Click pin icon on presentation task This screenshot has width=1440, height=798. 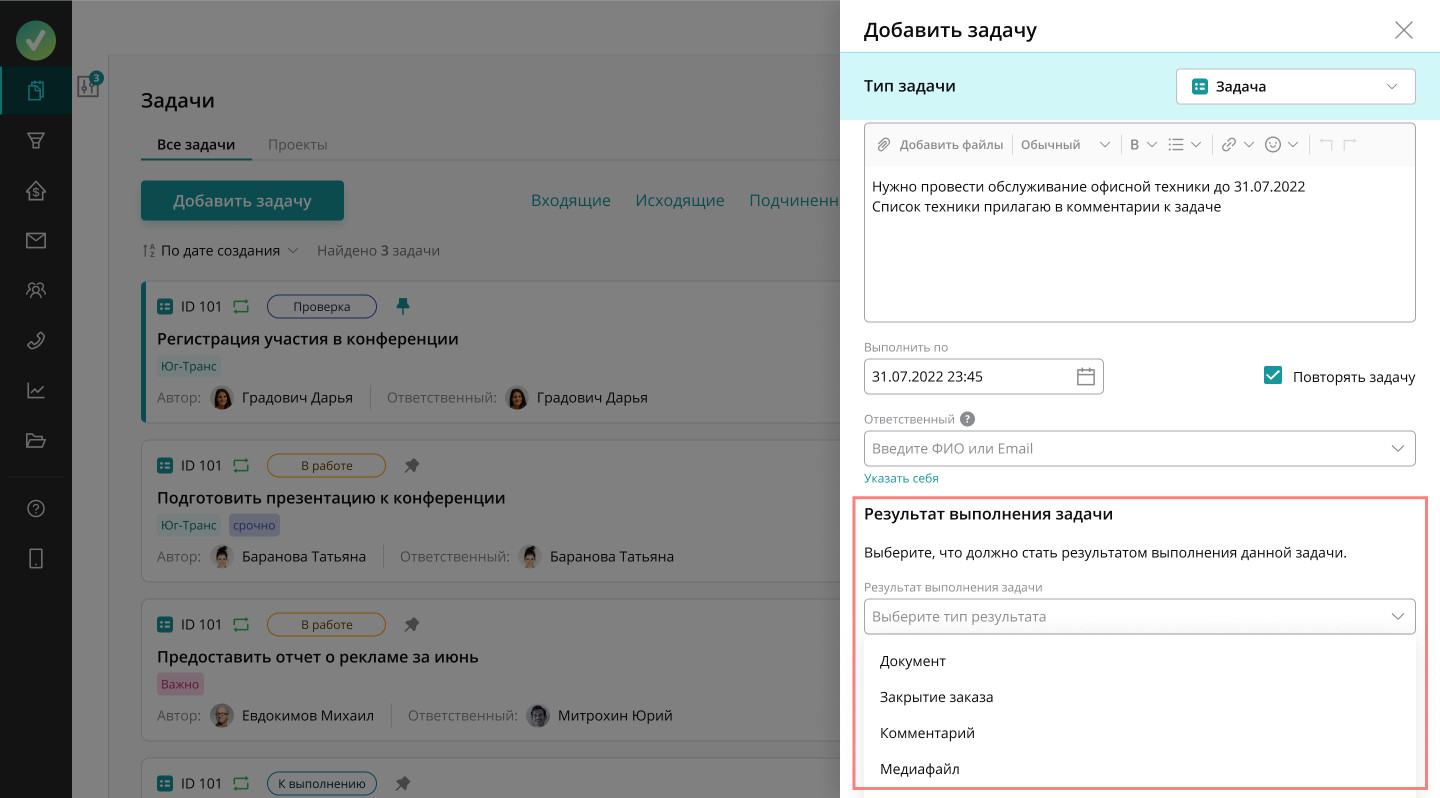(x=411, y=465)
